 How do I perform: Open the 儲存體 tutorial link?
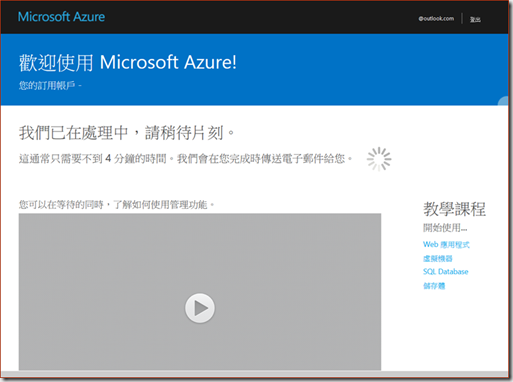pos(434,286)
